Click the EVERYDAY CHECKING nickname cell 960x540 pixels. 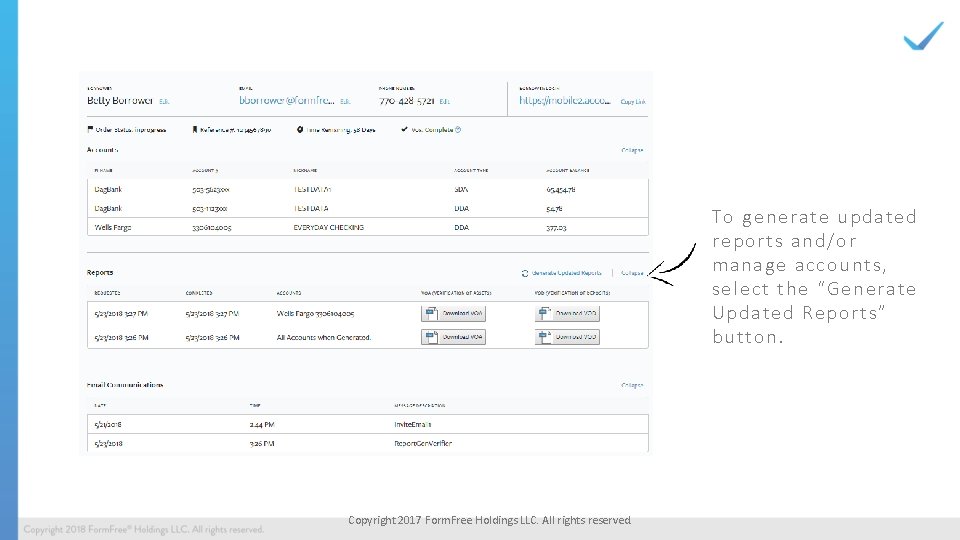point(328,227)
